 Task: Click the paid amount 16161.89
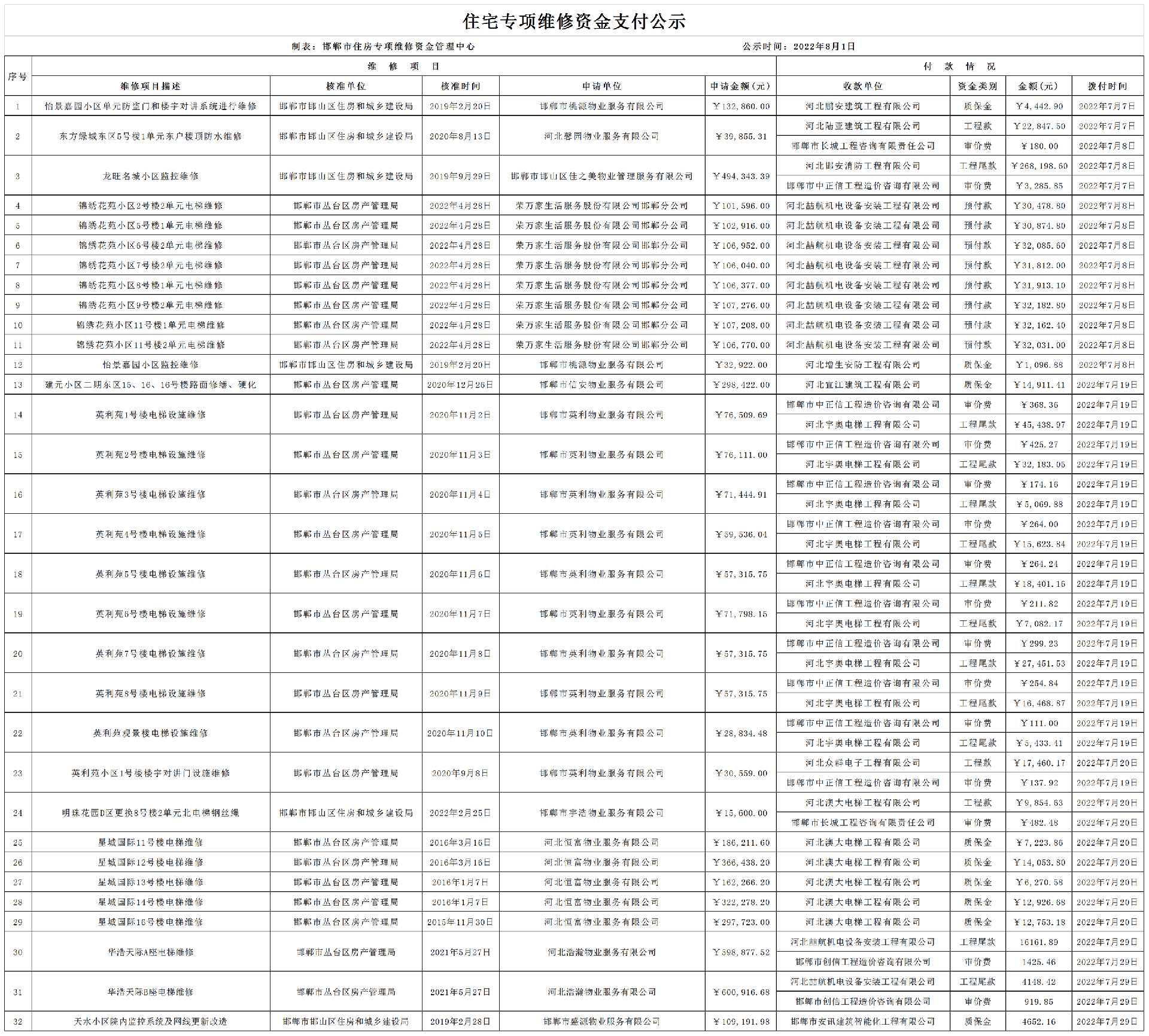coord(1039,942)
